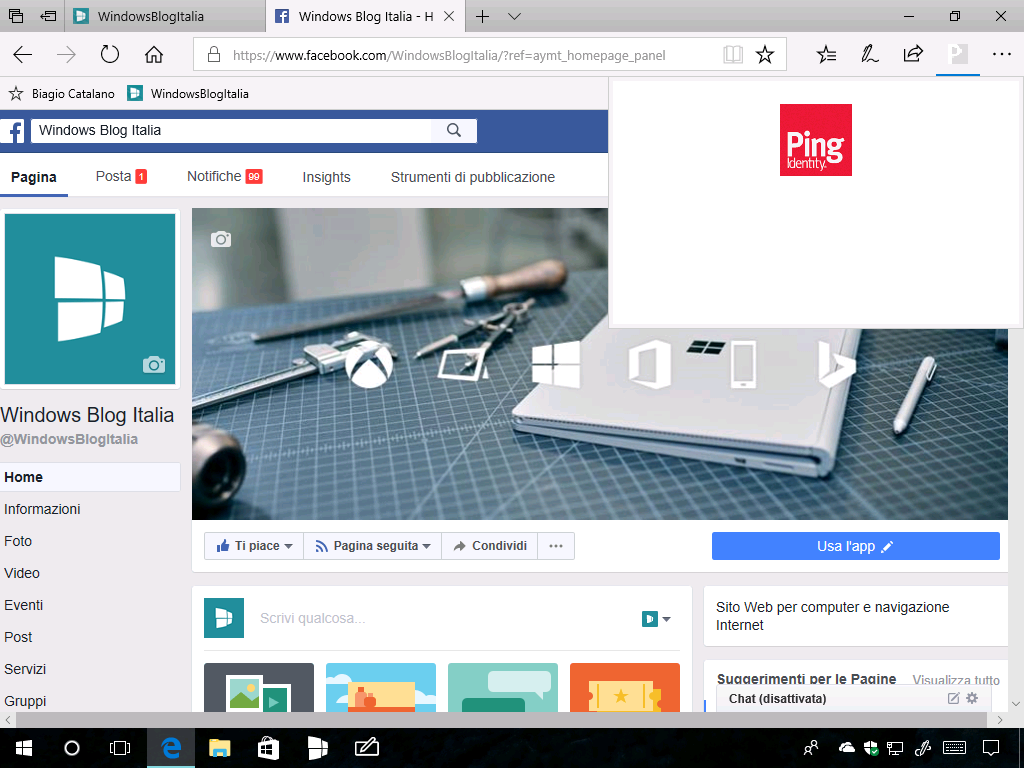Screen dimensions: 1024x768
Task: Close the Windows Blog Italia Facebook tab
Action: (449, 16)
